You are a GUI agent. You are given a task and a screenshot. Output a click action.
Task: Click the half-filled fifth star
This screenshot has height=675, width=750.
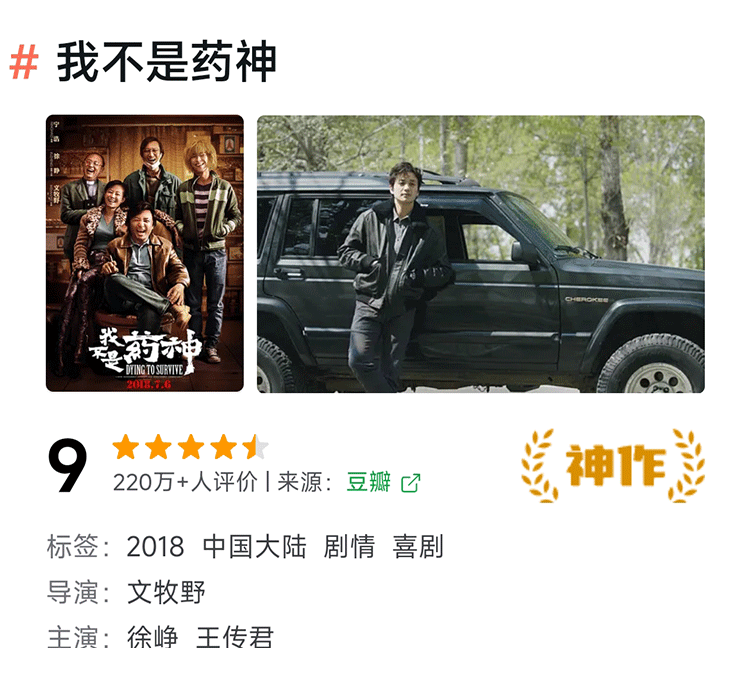255,447
